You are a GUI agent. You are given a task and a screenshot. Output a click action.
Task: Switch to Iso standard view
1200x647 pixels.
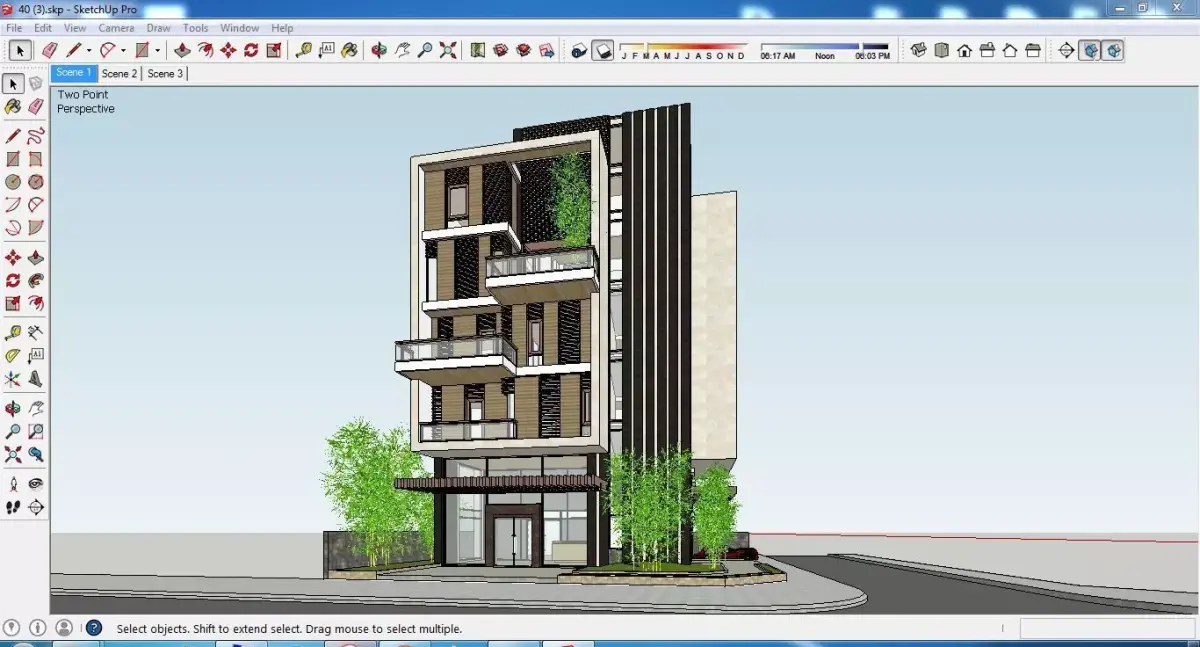click(918, 50)
